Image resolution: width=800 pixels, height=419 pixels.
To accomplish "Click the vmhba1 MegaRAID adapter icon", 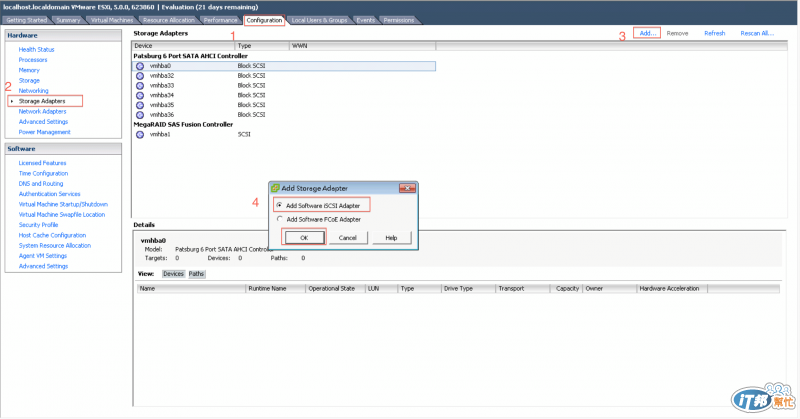I will [x=140, y=134].
